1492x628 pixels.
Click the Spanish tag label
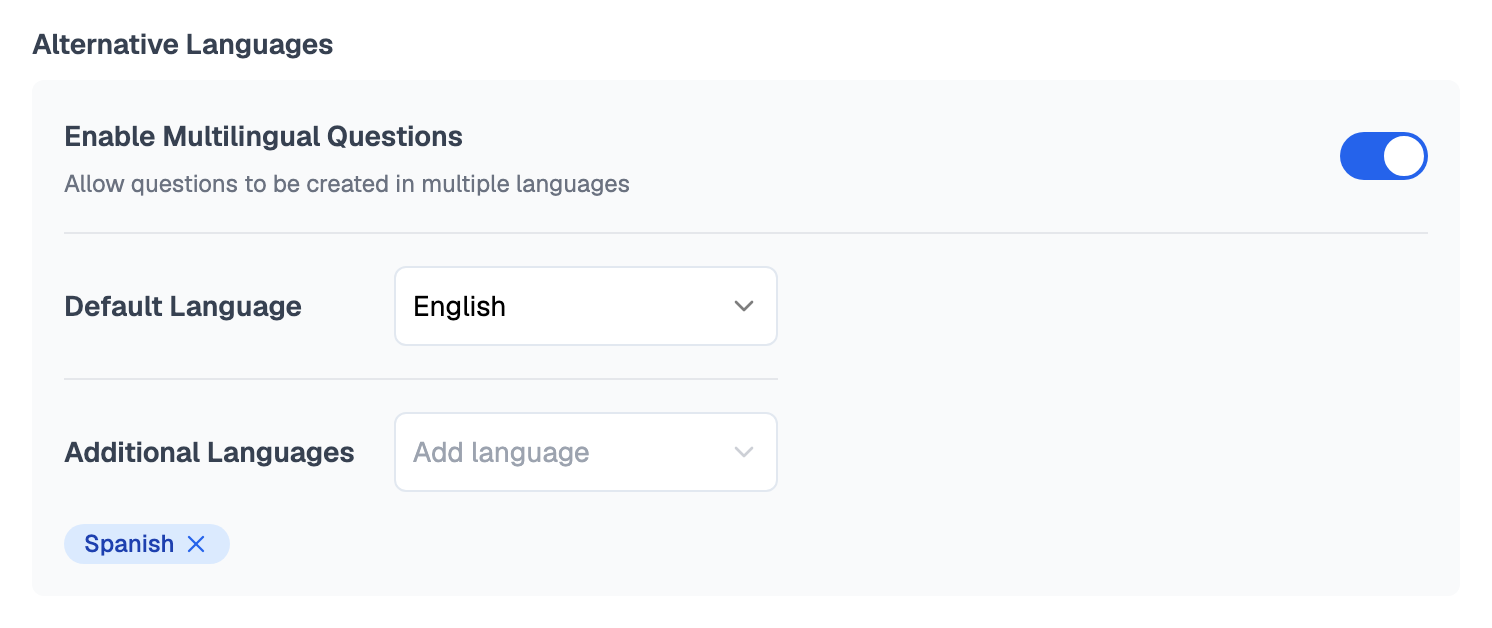[129, 544]
